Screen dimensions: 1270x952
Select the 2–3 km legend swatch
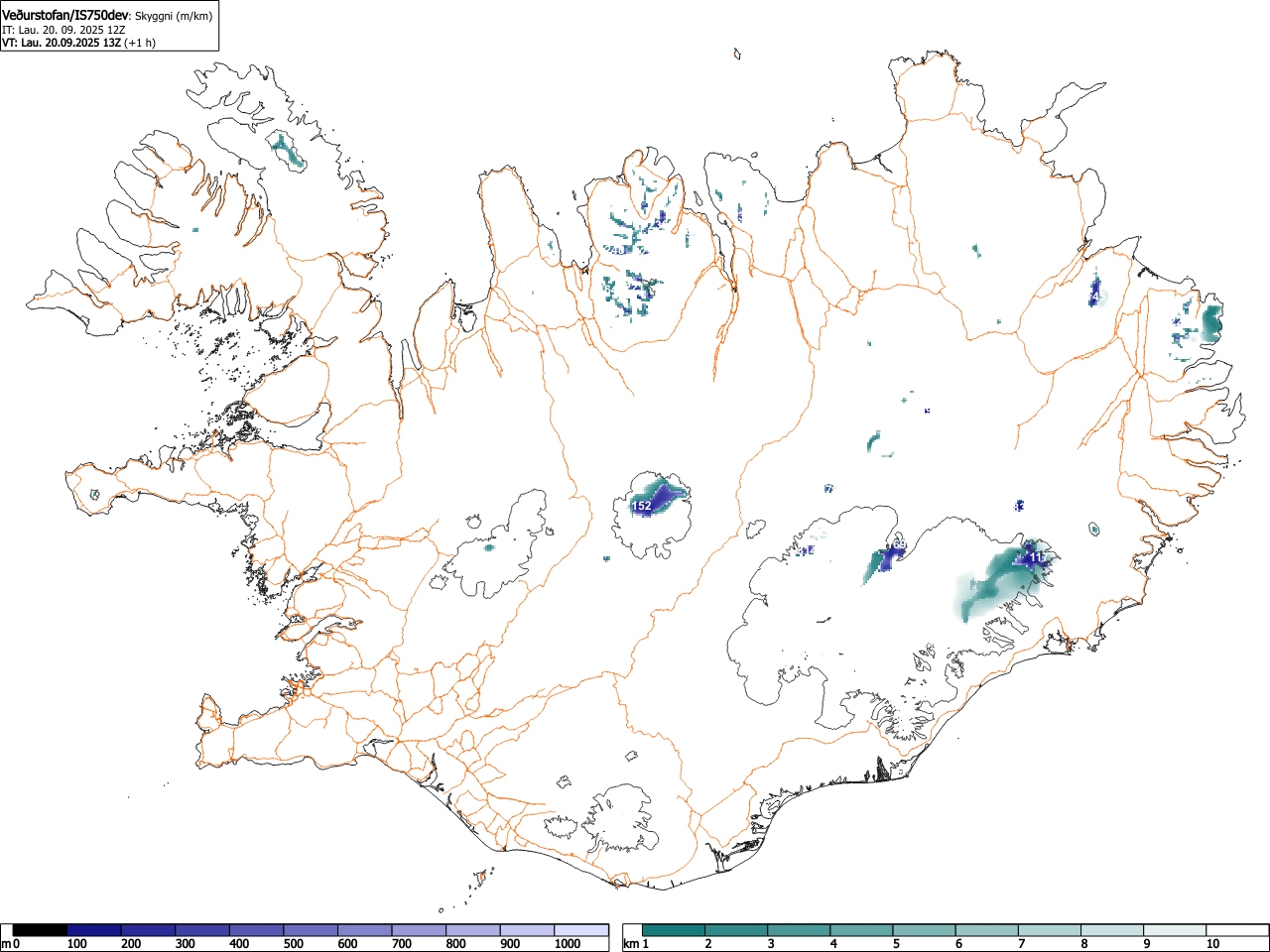(736, 930)
